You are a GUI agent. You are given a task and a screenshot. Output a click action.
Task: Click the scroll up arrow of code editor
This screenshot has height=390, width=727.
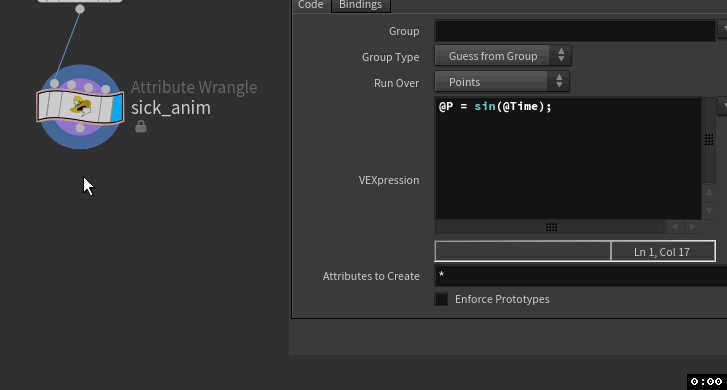click(x=709, y=192)
